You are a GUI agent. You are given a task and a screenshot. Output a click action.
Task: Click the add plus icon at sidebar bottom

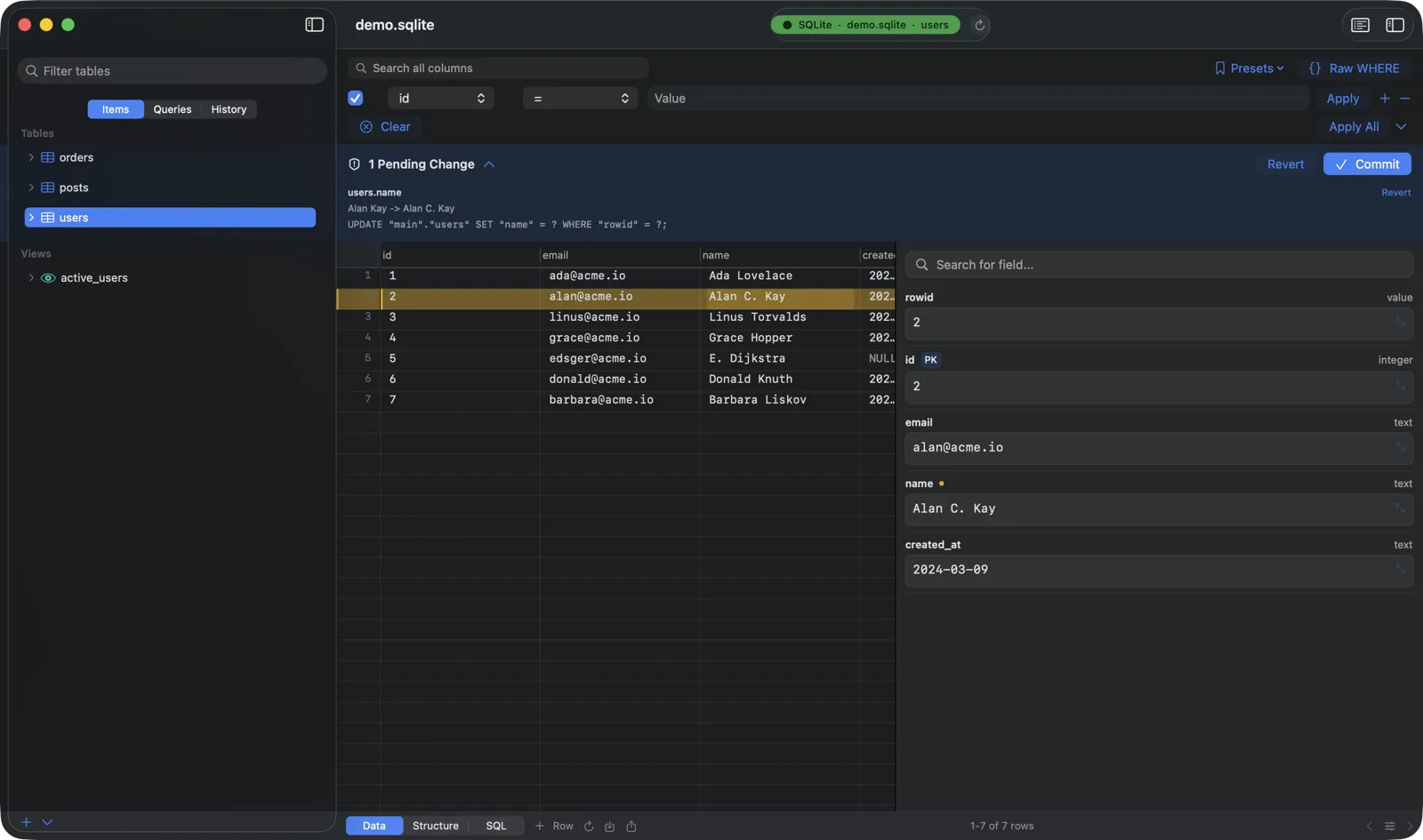(27, 822)
